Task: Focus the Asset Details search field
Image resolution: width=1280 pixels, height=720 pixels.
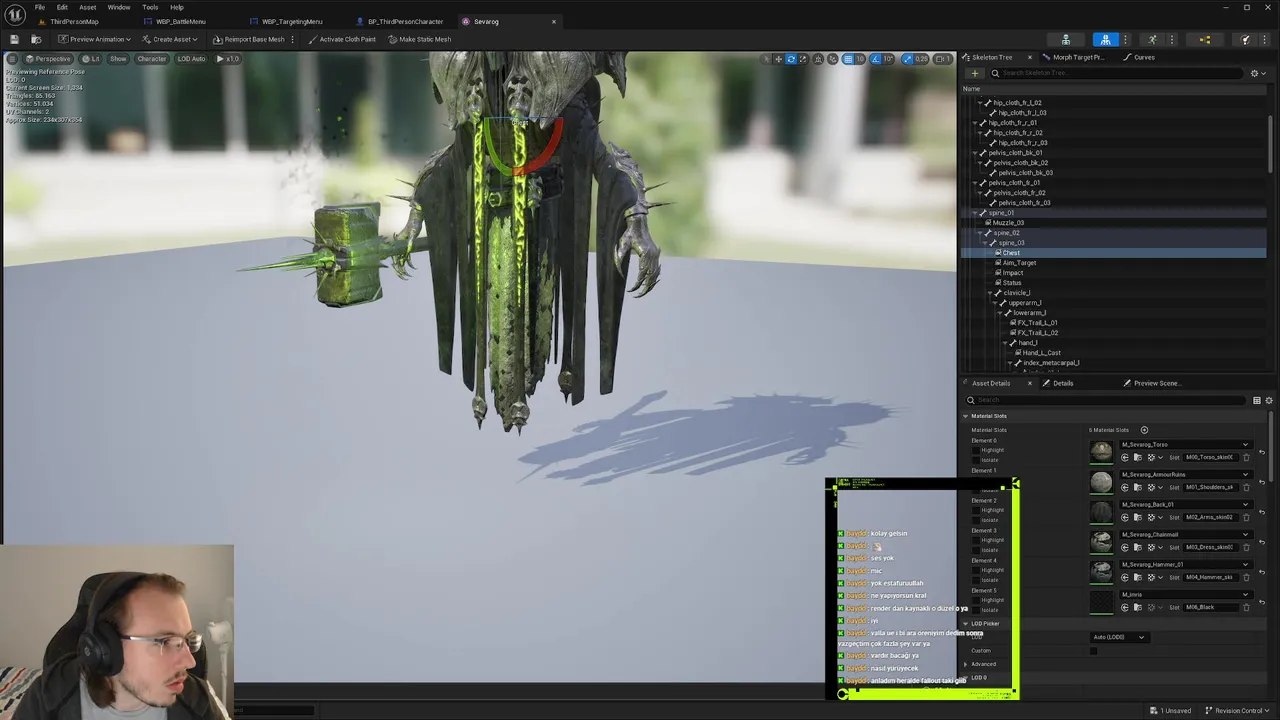Action: point(1107,400)
